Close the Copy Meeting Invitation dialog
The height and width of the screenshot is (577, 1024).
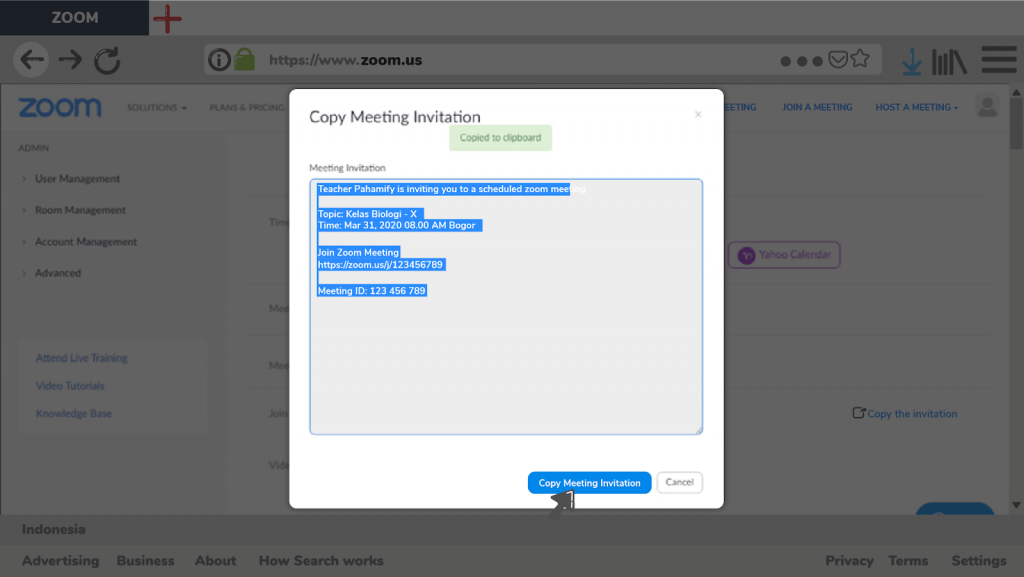coord(697,114)
